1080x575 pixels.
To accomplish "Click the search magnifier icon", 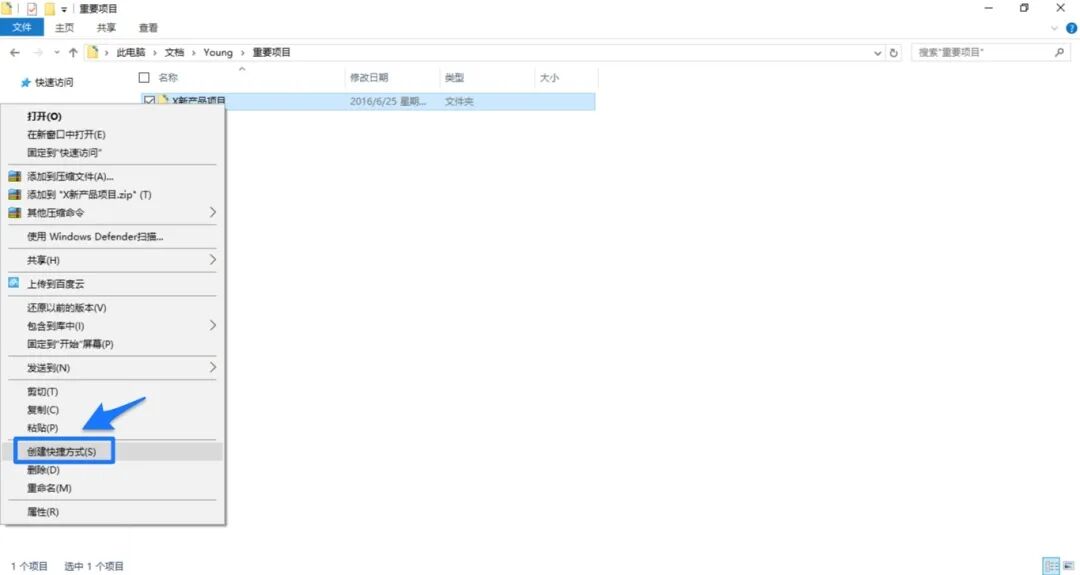I will (1059, 52).
